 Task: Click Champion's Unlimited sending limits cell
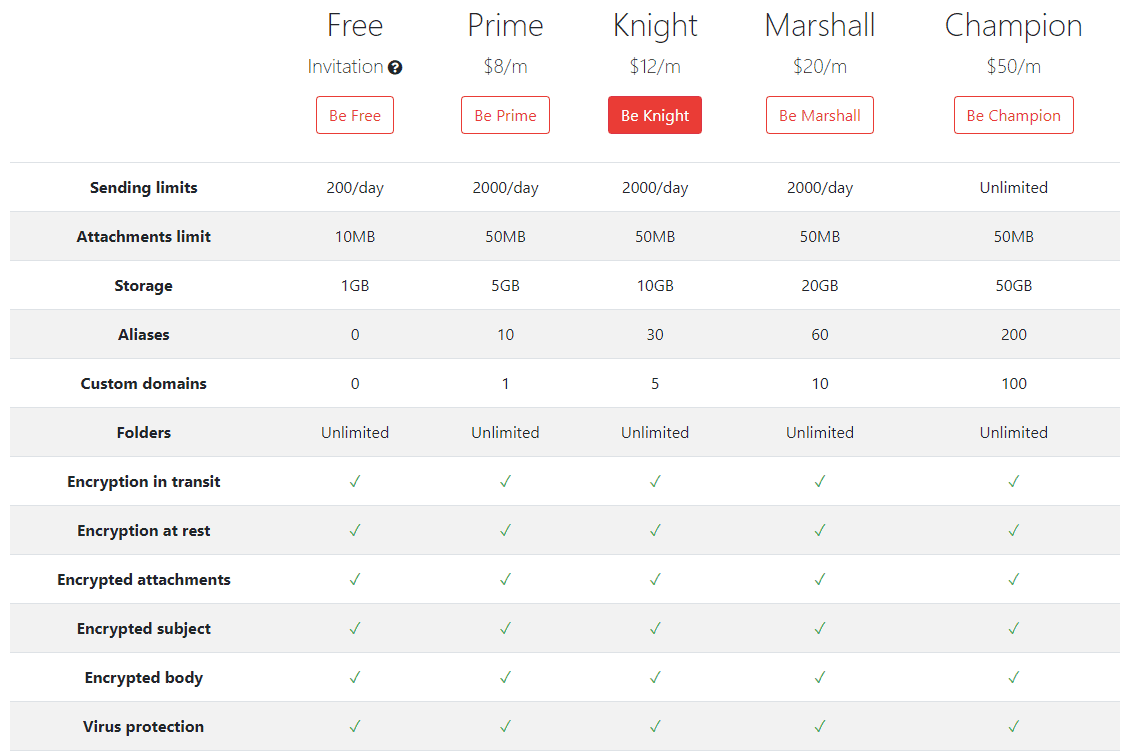1014,188
